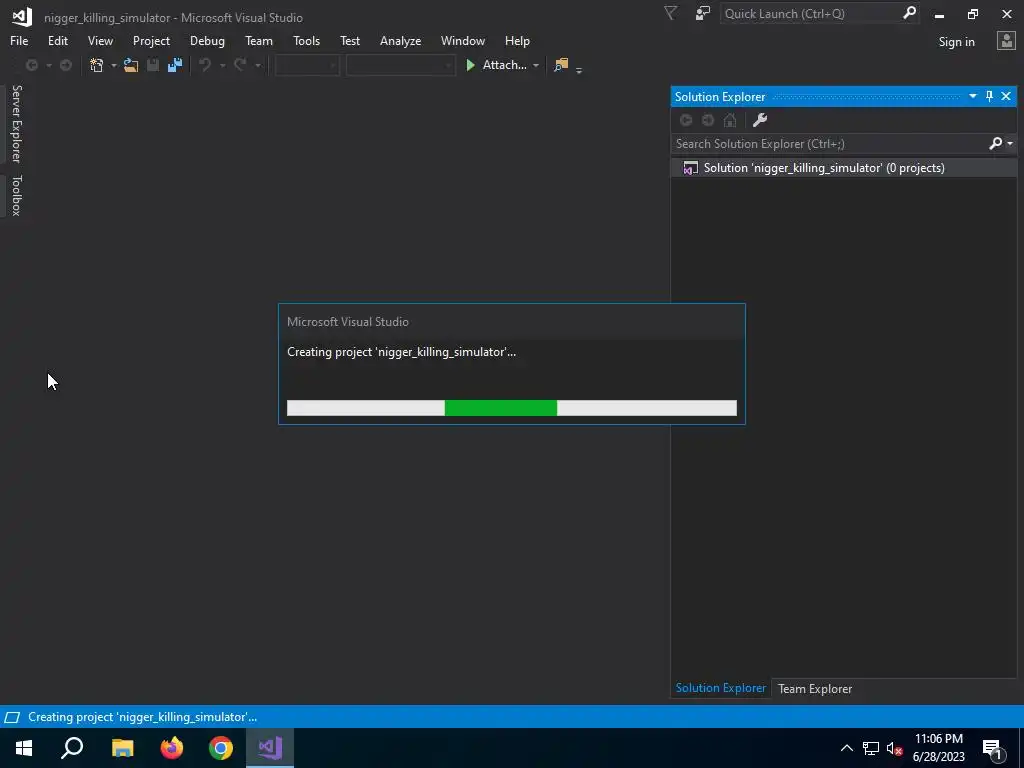Show hidden system tray icons chevron
Image resolution: width=1024 pixels, height=768 pixels.
[846, 748]
